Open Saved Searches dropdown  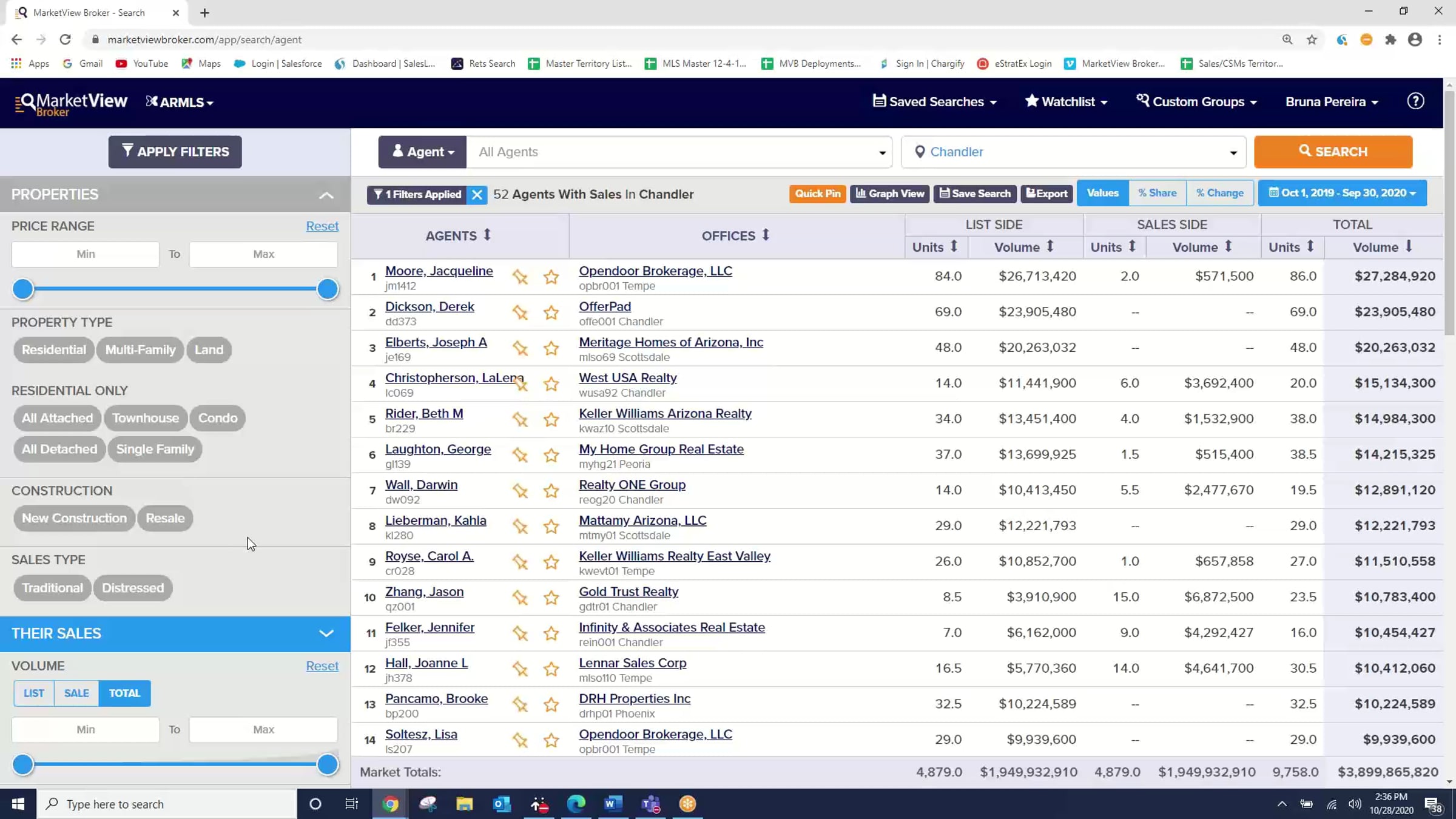tap(935, 102)
